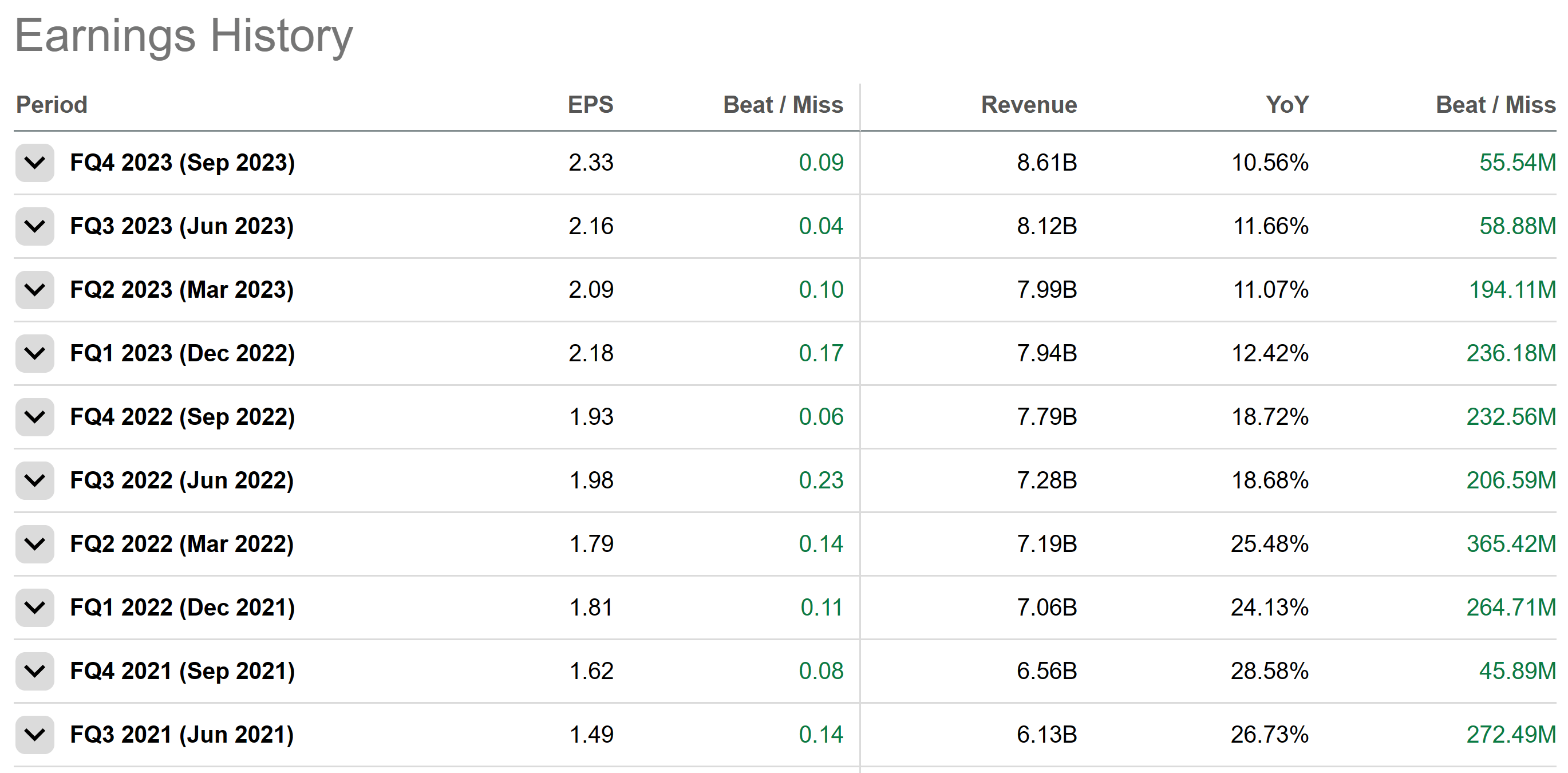Expand the FQ2 2023 (Mar 2023) row
Image resolution: width=1568 pixels, height=773 pixels.
pyautogui.click(x=35, y=290)
